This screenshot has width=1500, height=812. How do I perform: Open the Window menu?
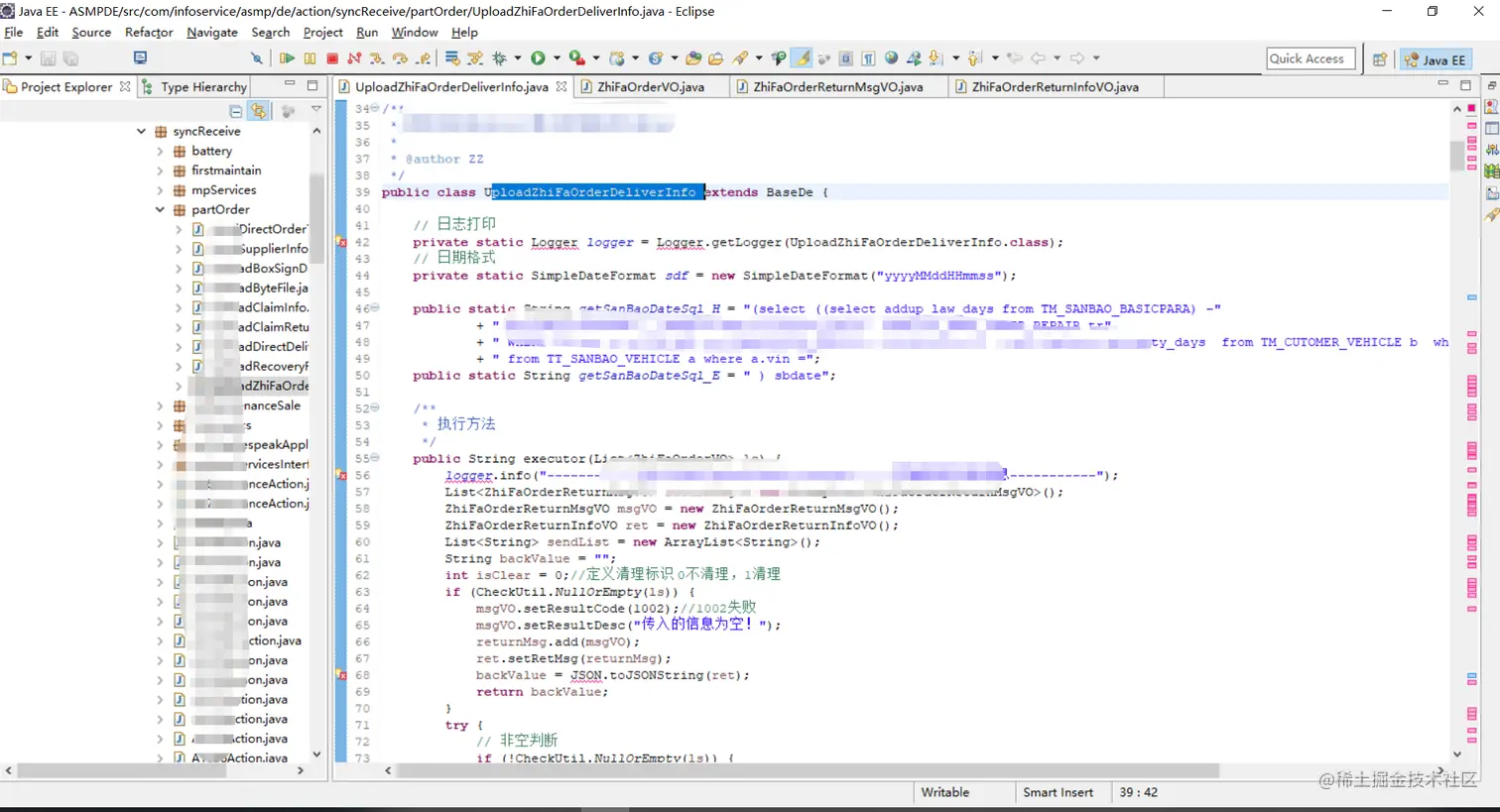point(415,32)
